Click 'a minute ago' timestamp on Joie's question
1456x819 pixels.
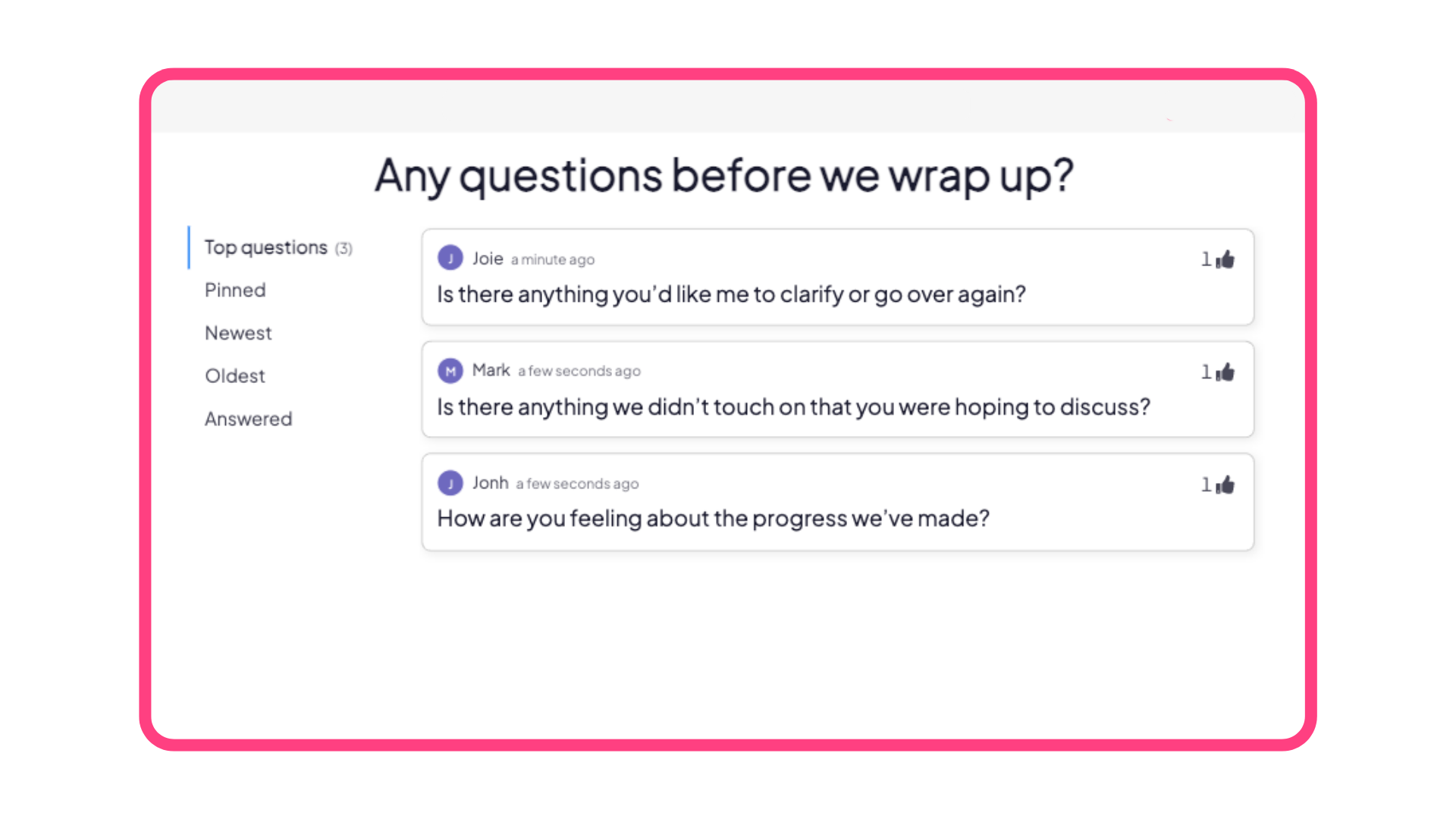[x=553, y=260]
